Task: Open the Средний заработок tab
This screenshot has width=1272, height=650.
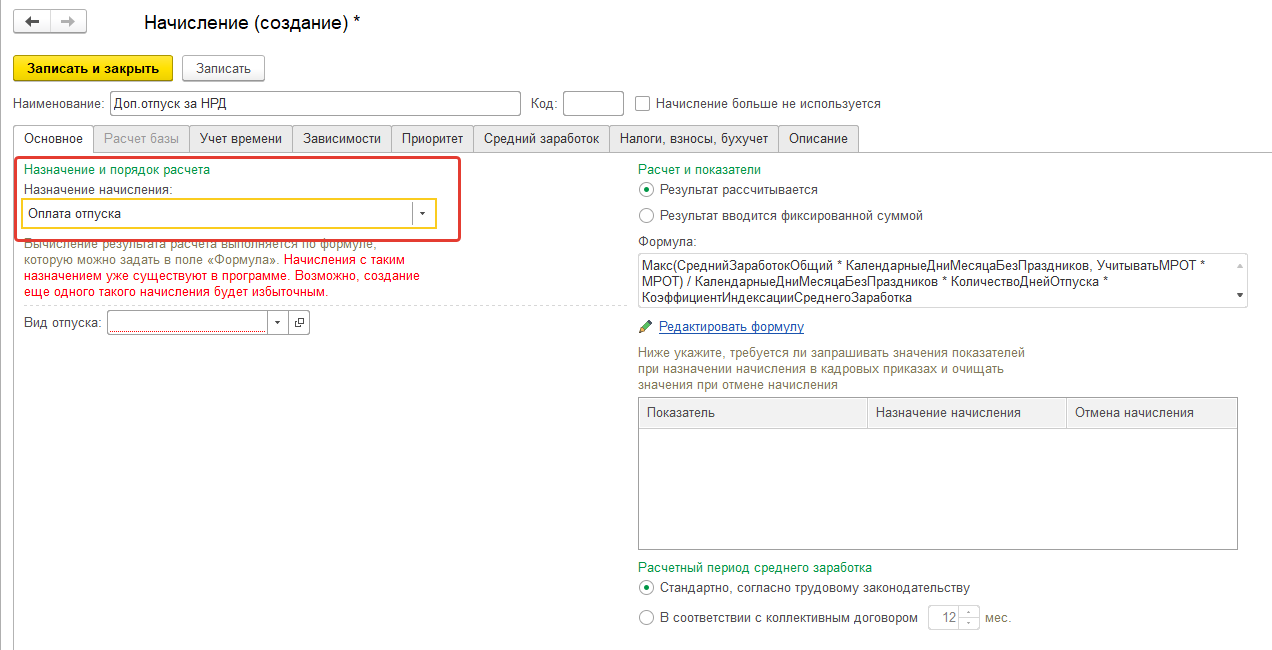Action: (541, 139)
